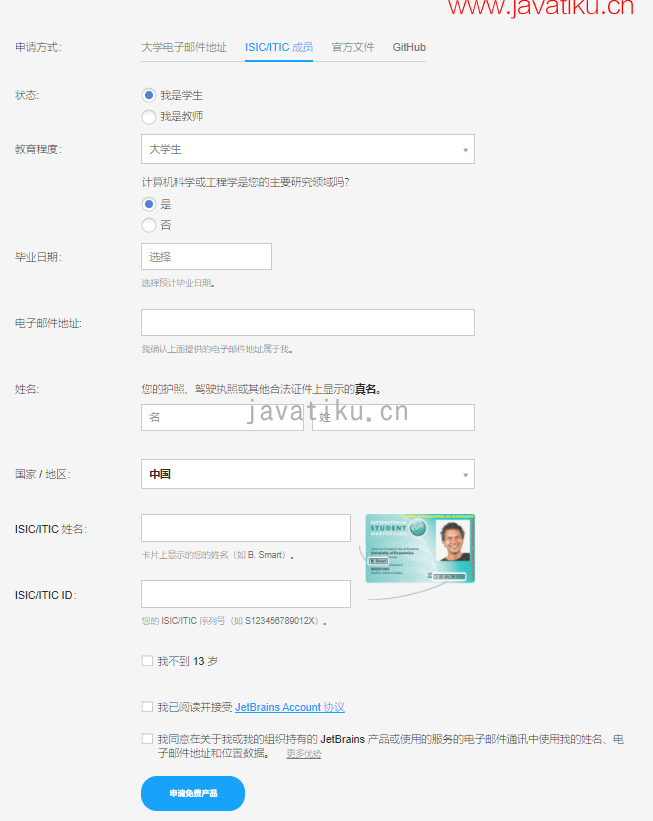The width and height of the screenshot is (653, 821).
Task: Click the 申请免费产品 submit button
Action: (x=193, y=793)
